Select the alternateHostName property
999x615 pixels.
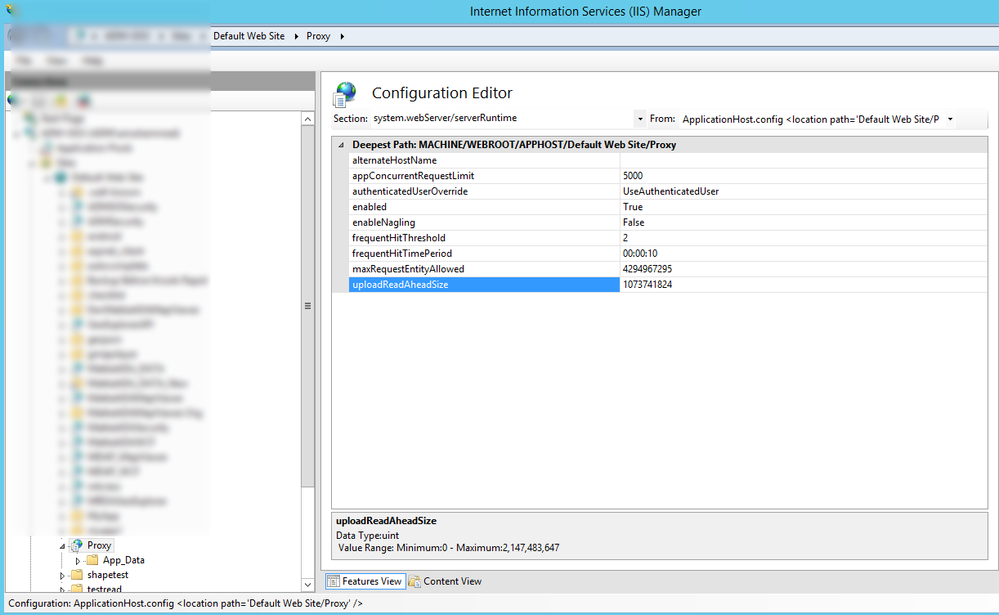[484, 161]
